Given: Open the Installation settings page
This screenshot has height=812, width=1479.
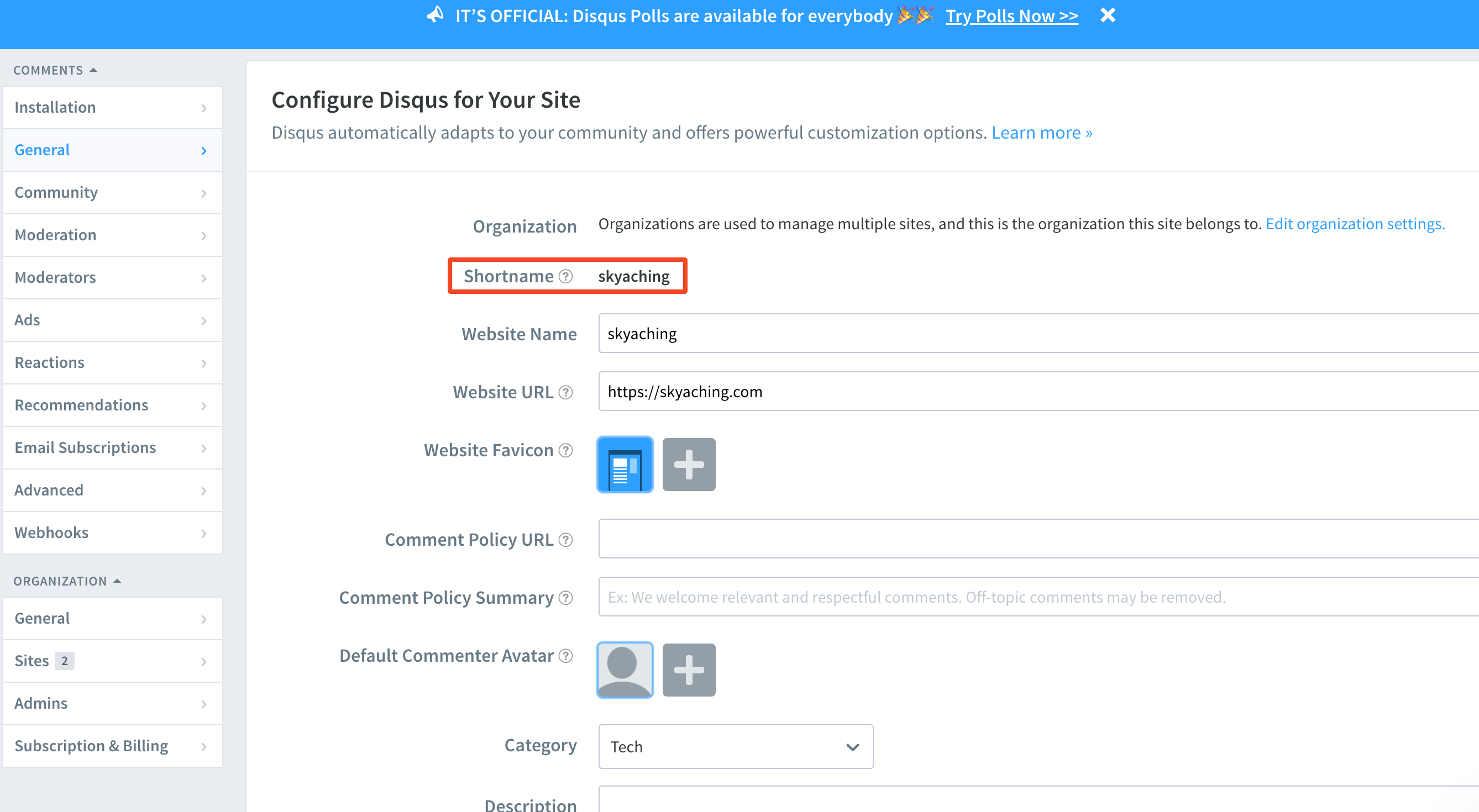Looking at the screenshot, I should tap(113, 107).
